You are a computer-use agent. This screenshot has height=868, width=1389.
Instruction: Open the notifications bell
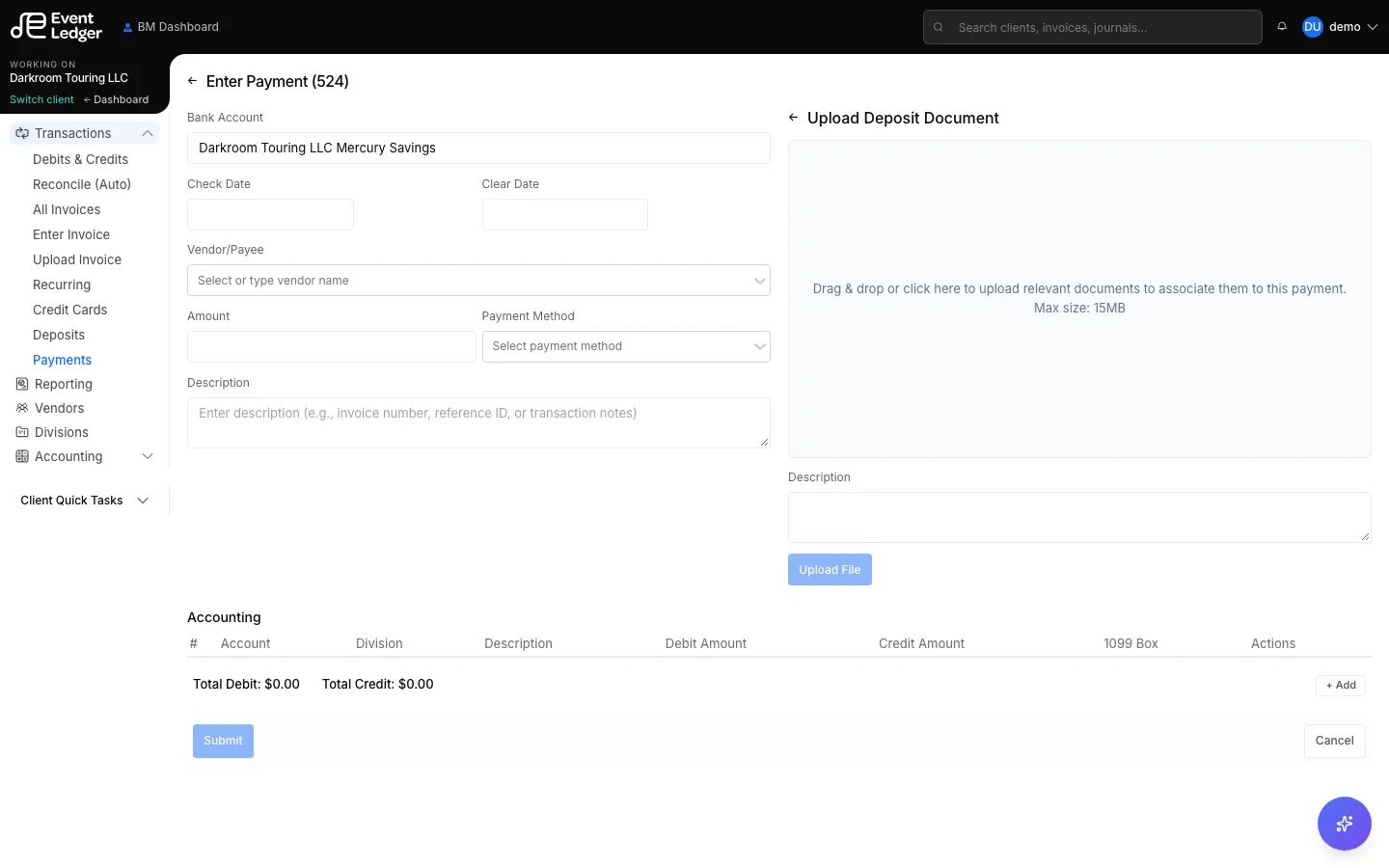point(1282,27)
